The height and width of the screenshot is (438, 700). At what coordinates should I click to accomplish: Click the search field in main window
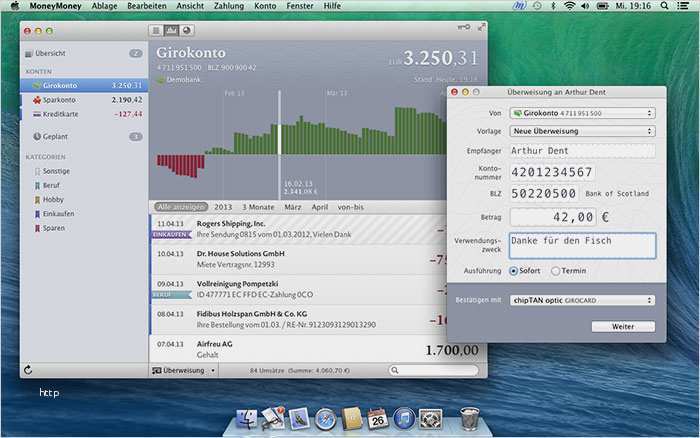click(433, 370)
